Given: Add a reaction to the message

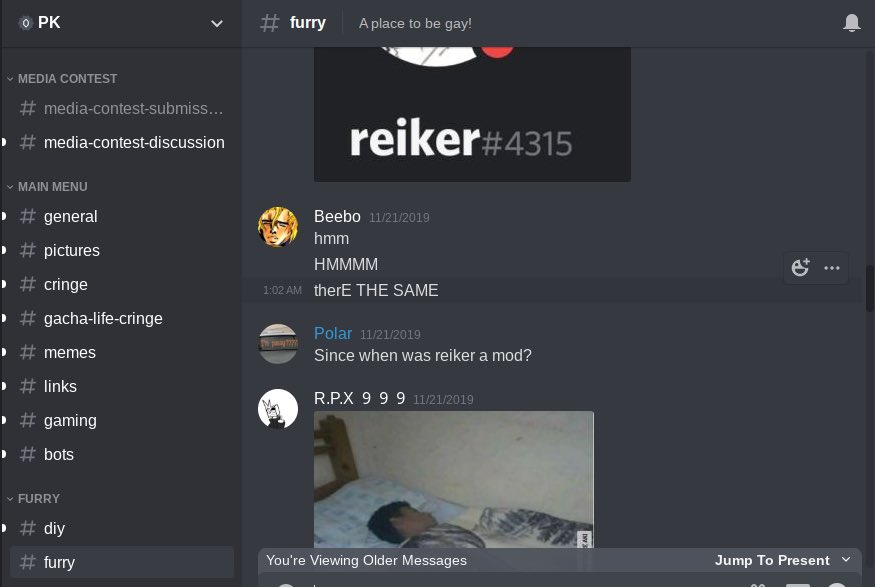Looking at the screenshot, I should click(x=800, y=268).
